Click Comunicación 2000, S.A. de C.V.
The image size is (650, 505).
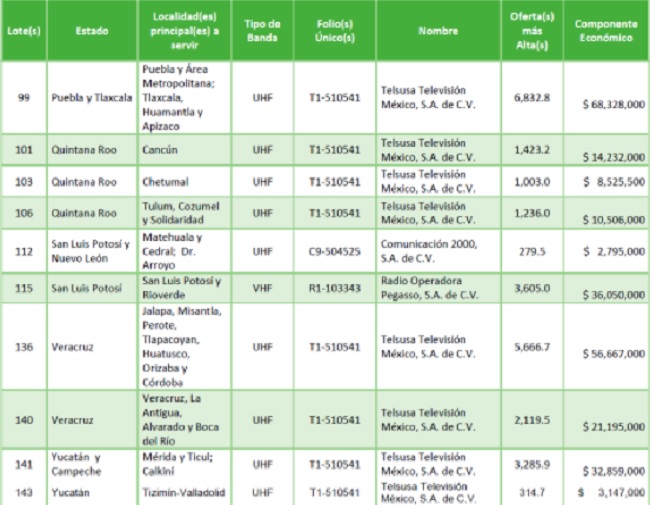[x=429, y=251]
